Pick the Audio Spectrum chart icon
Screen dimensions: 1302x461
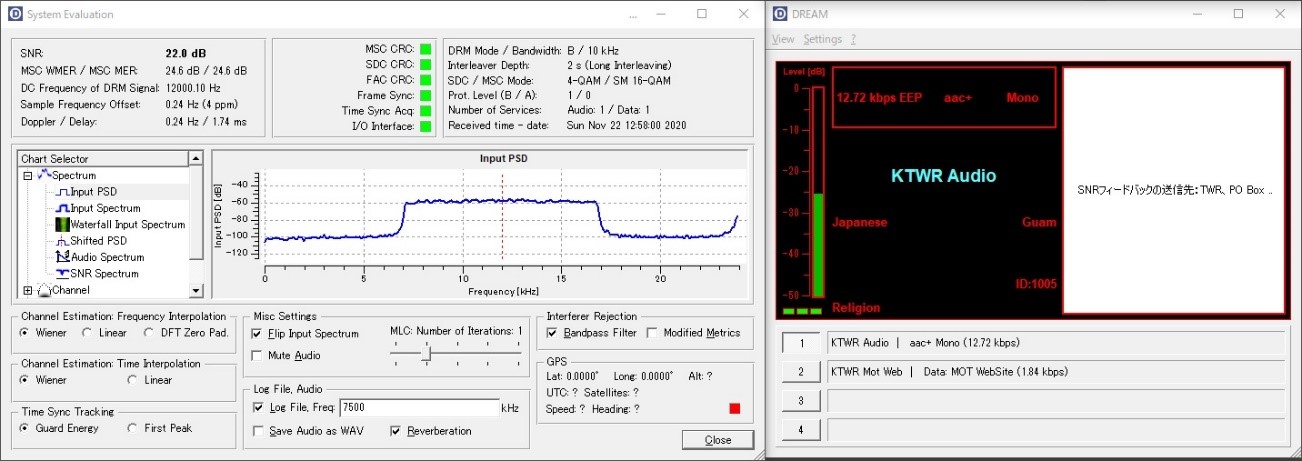pyautogui.click(x=61, y=257)
